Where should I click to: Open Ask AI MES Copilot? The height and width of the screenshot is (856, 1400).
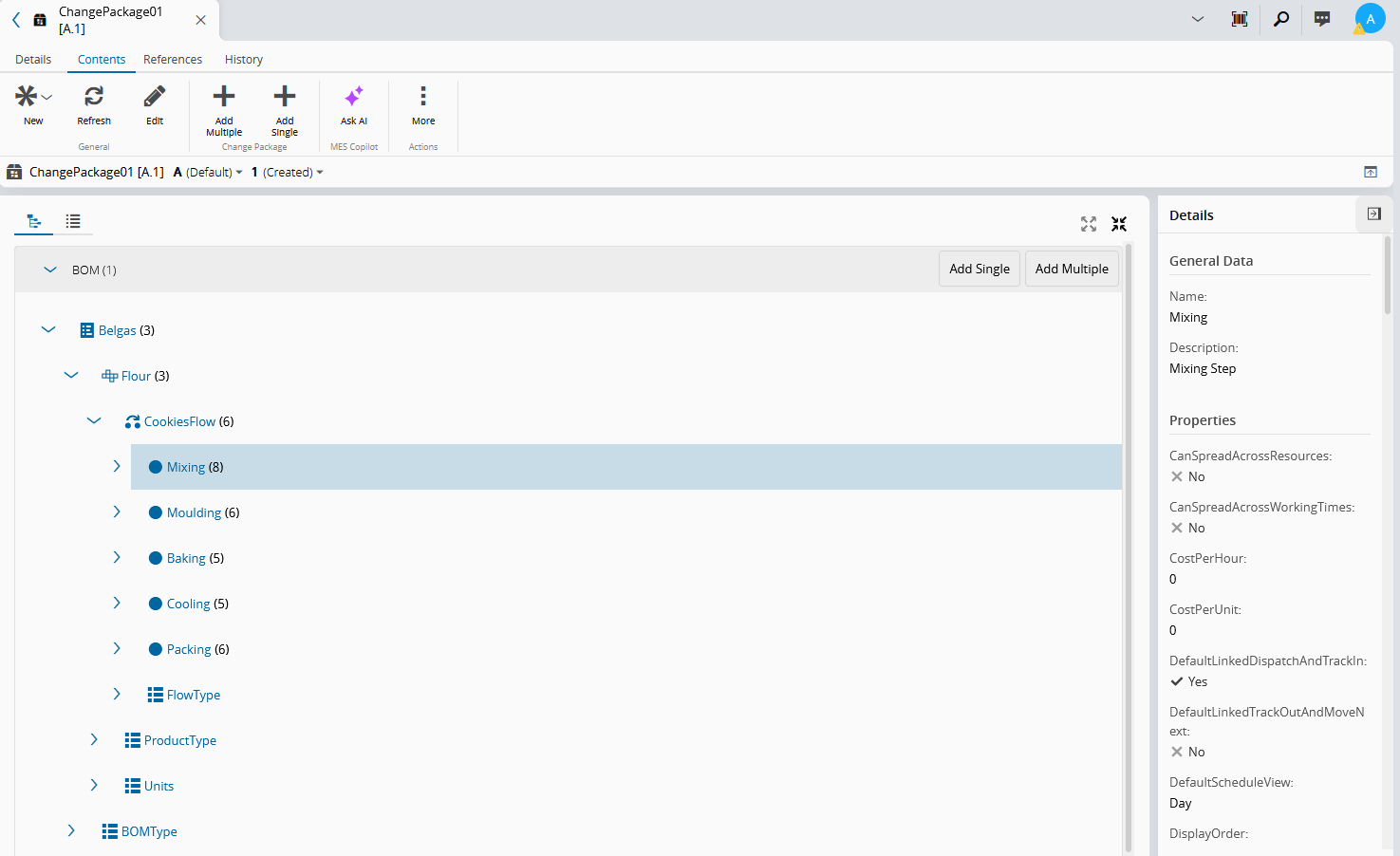[354, 105]
